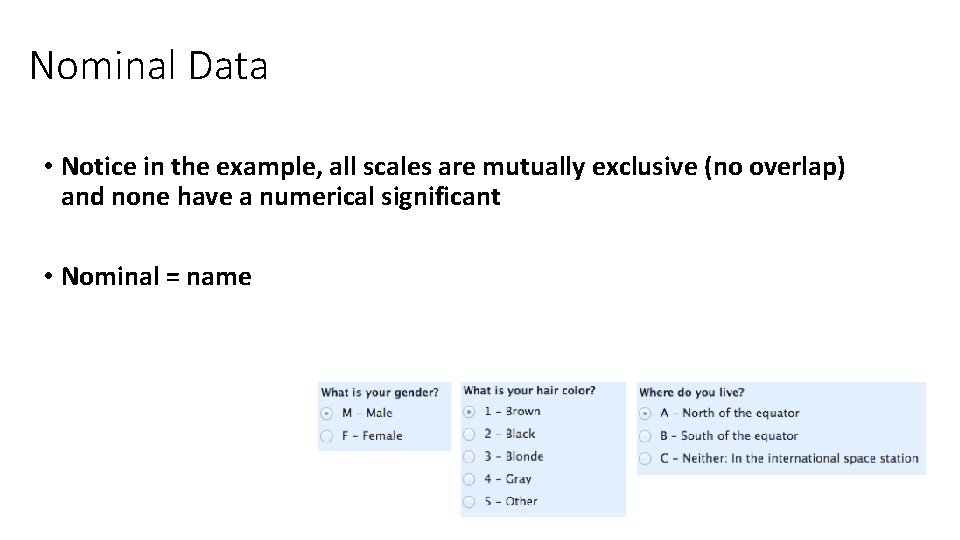This screenshot has height=540, width=960.
Task: Pick the Blonde hair color radio button
Action: tap(469, 457)
